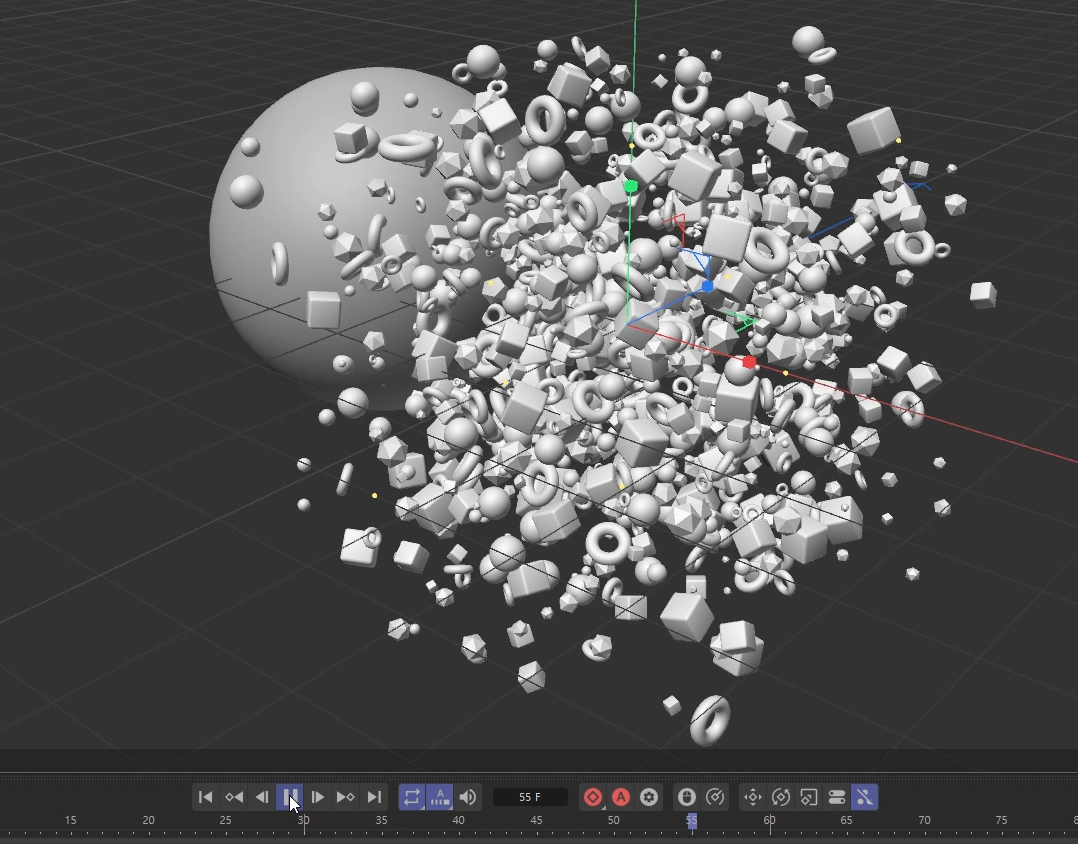Screen dimensions: 1078x844
Task: Go to end of timeline
Action: [374, 797]
